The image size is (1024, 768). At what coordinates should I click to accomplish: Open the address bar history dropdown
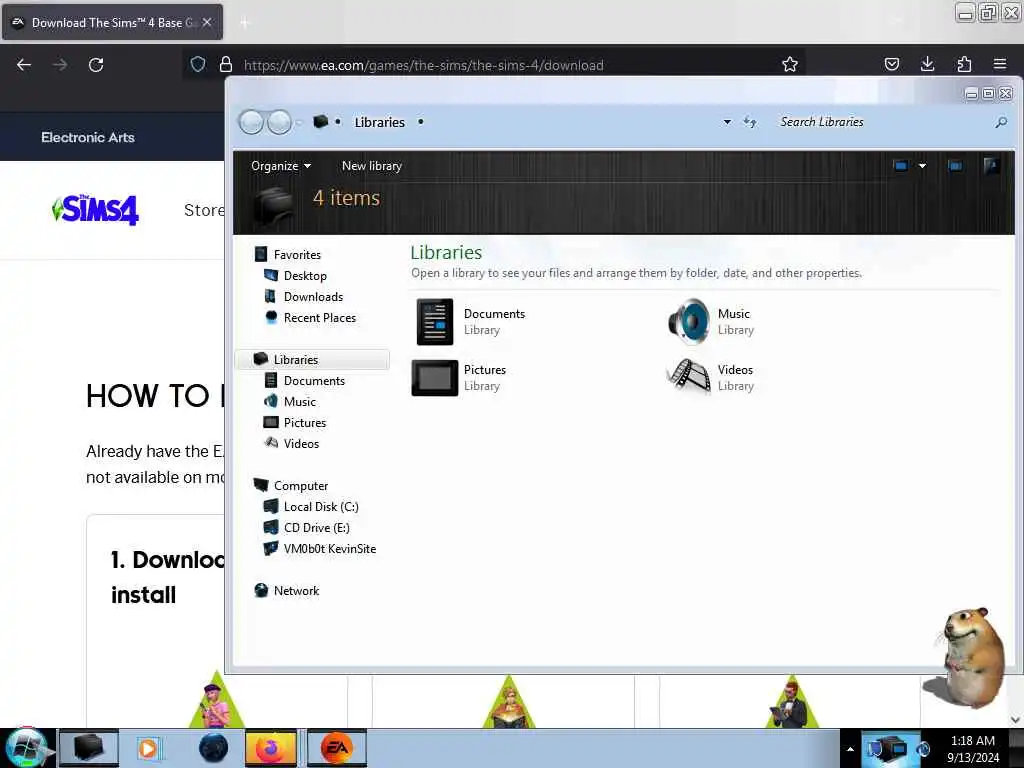(727, 122)
